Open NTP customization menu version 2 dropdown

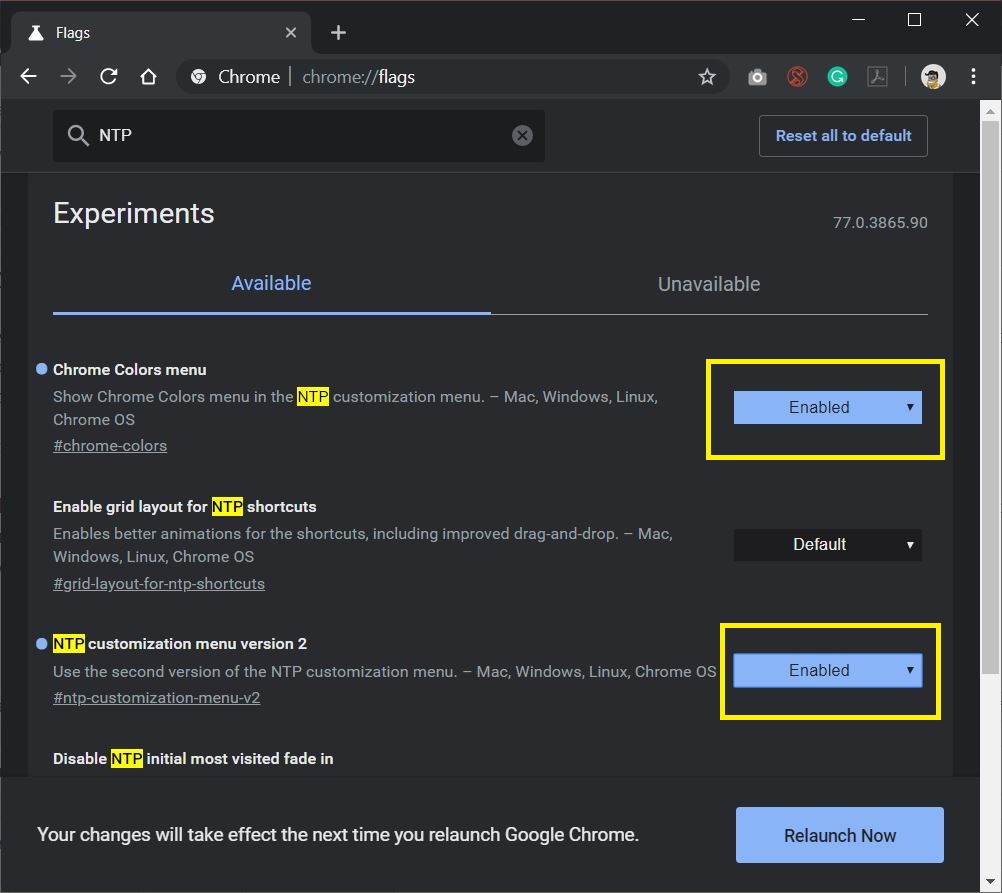(828, 671)
